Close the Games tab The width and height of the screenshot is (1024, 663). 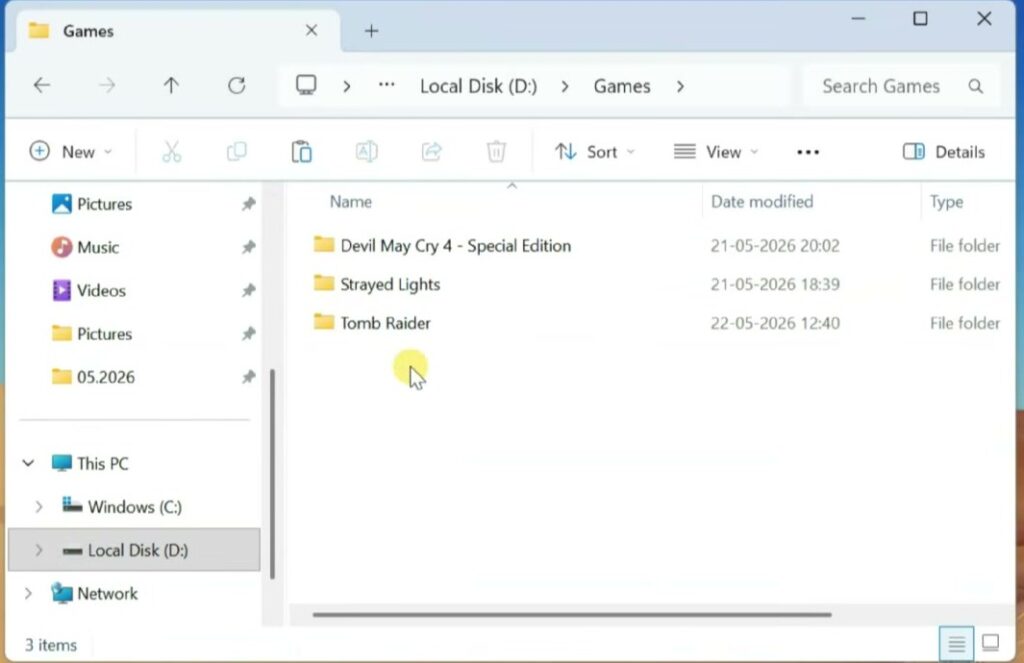(312, 30)
